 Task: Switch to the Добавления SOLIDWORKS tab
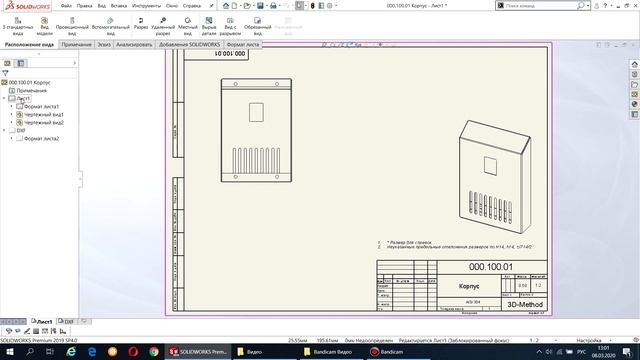coord(189,44)
